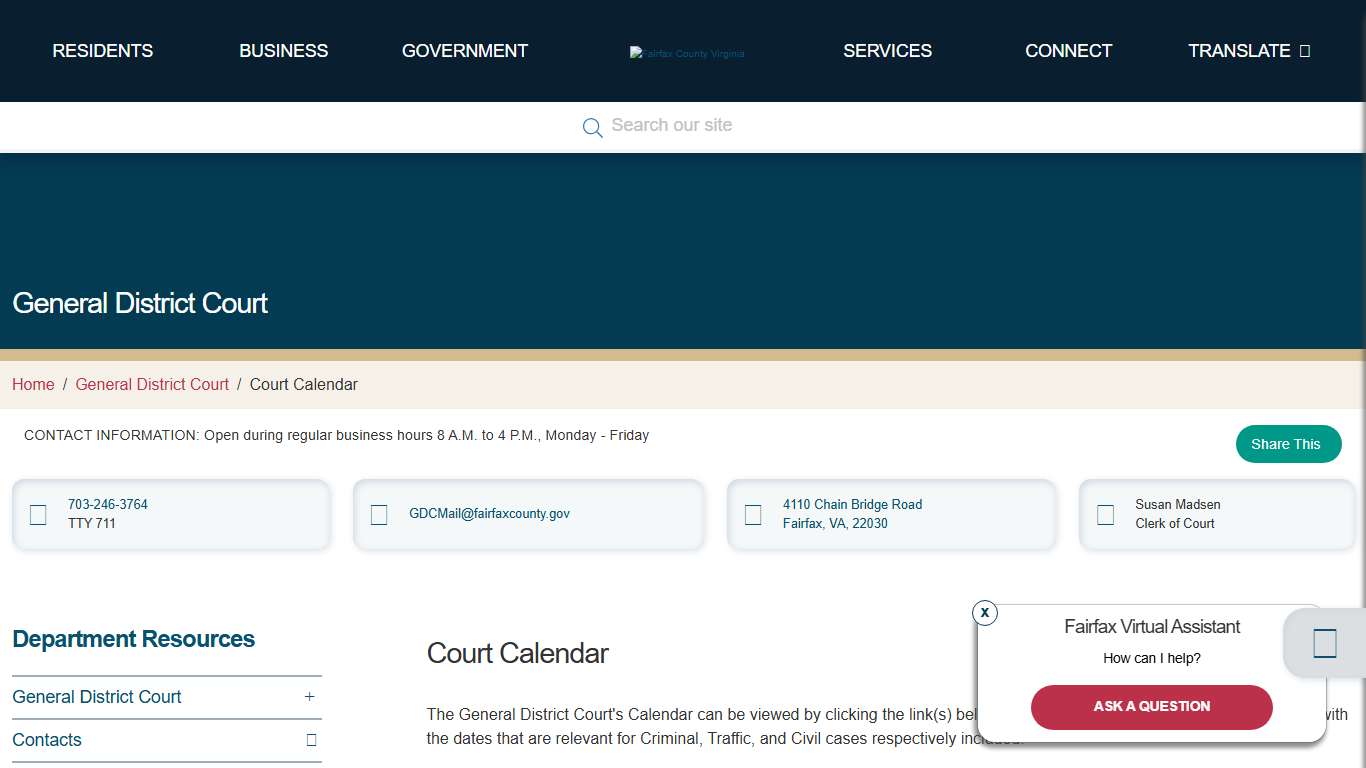The width and height of the screenshot is (1366, 768).
Task: Click the person icon next to Susan Madsen
Action: (1106, 514)
